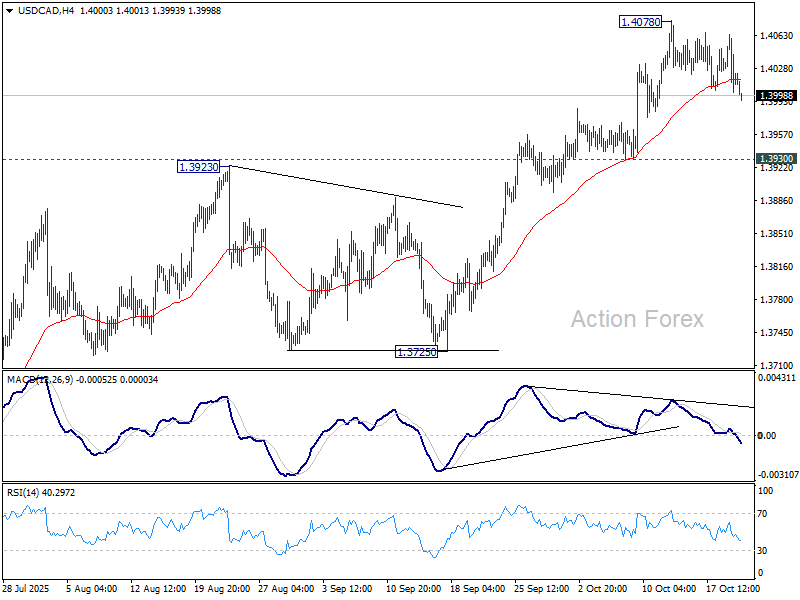The image size is (800, 600).
Task: Click the 3 Sep 12:00 time label
Action: (348, 589)
